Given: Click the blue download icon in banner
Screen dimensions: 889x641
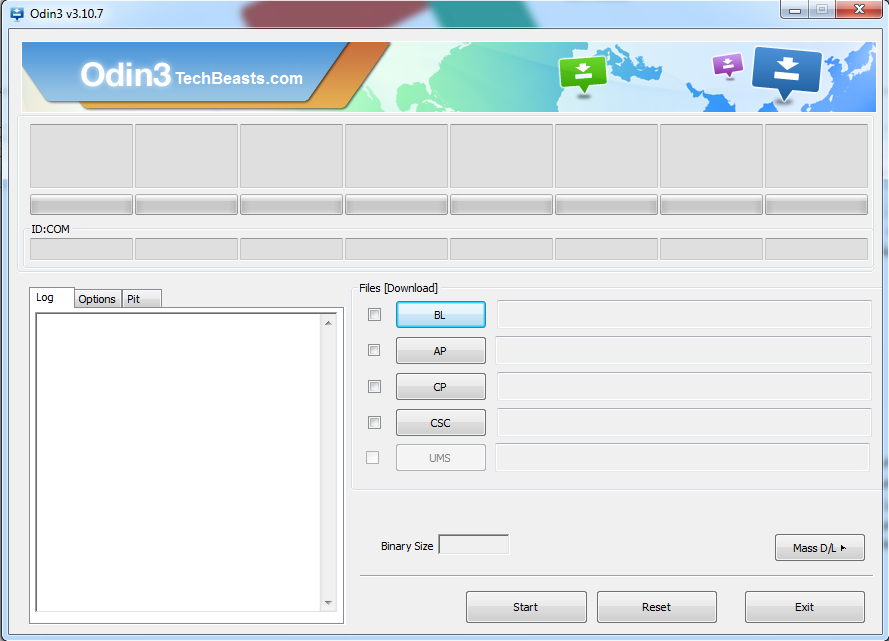Looking at the screenshot, I should 786,71.
